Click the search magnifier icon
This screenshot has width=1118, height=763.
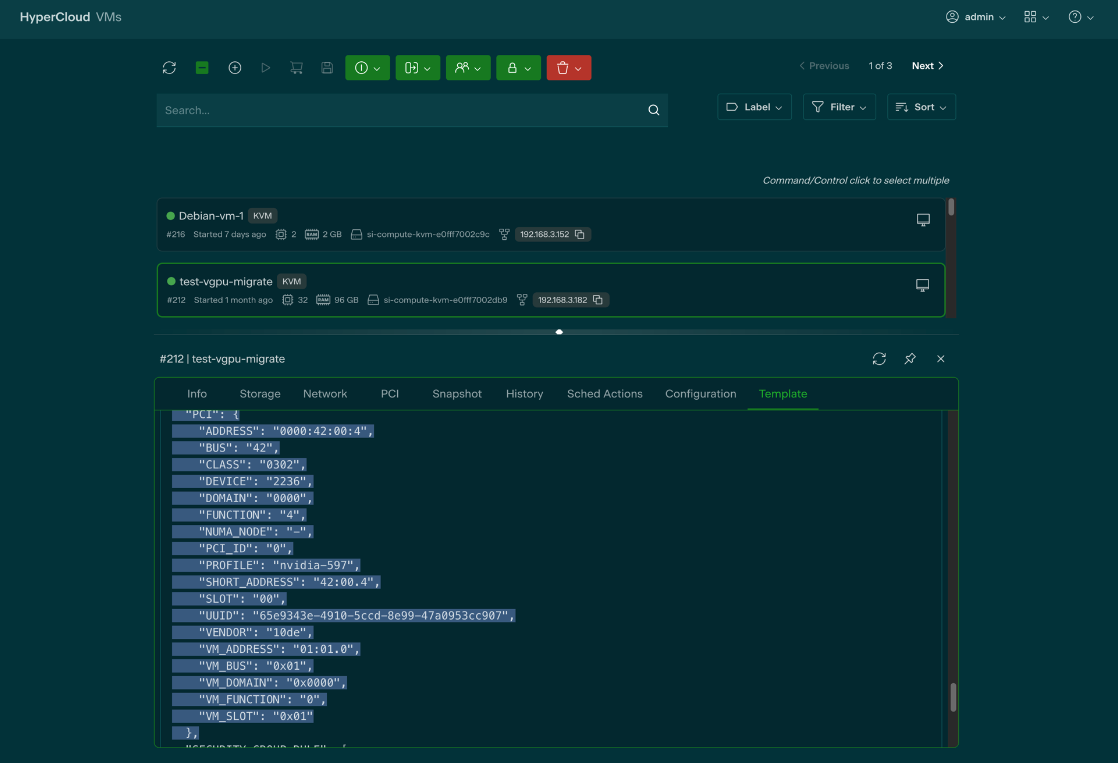(x=654, y=111)
